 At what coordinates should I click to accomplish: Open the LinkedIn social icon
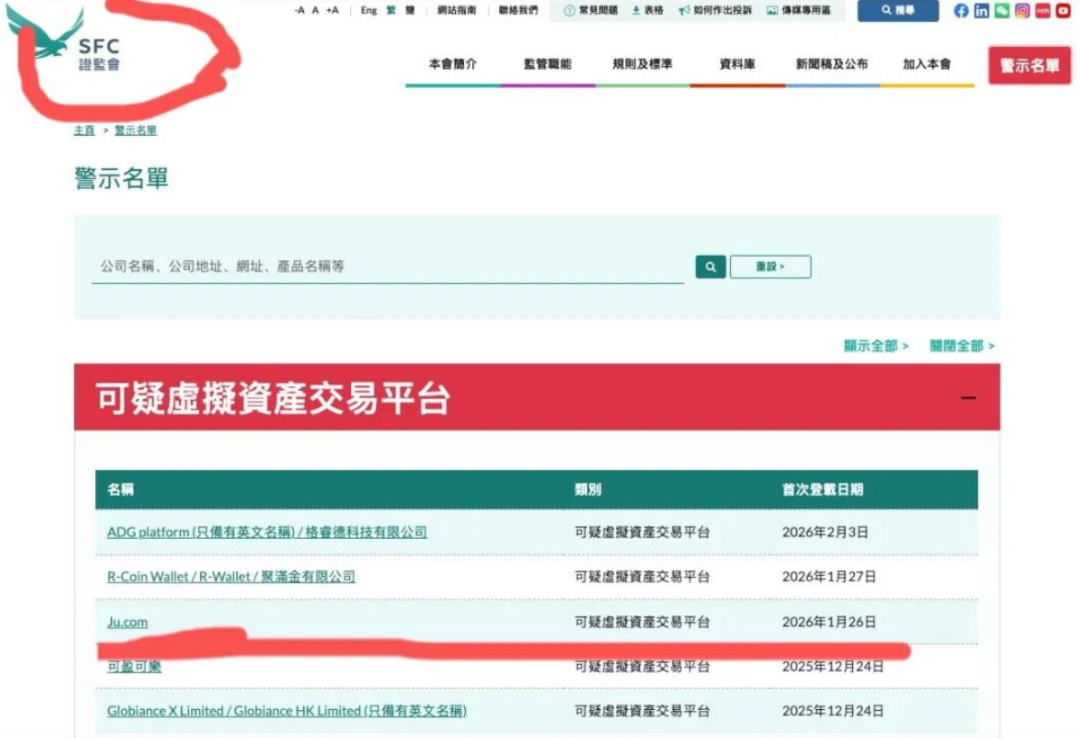tap(982, 10)
